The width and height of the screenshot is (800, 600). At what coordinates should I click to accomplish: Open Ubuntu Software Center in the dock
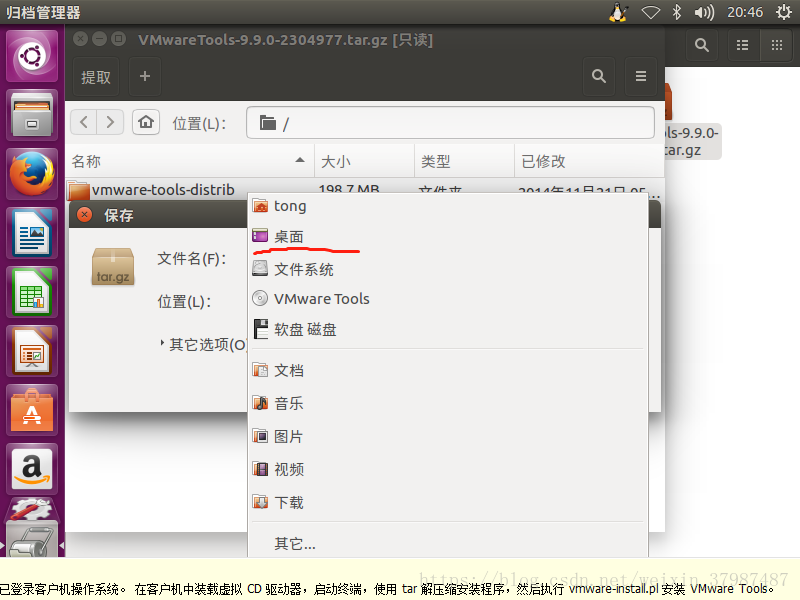(32, 411)
